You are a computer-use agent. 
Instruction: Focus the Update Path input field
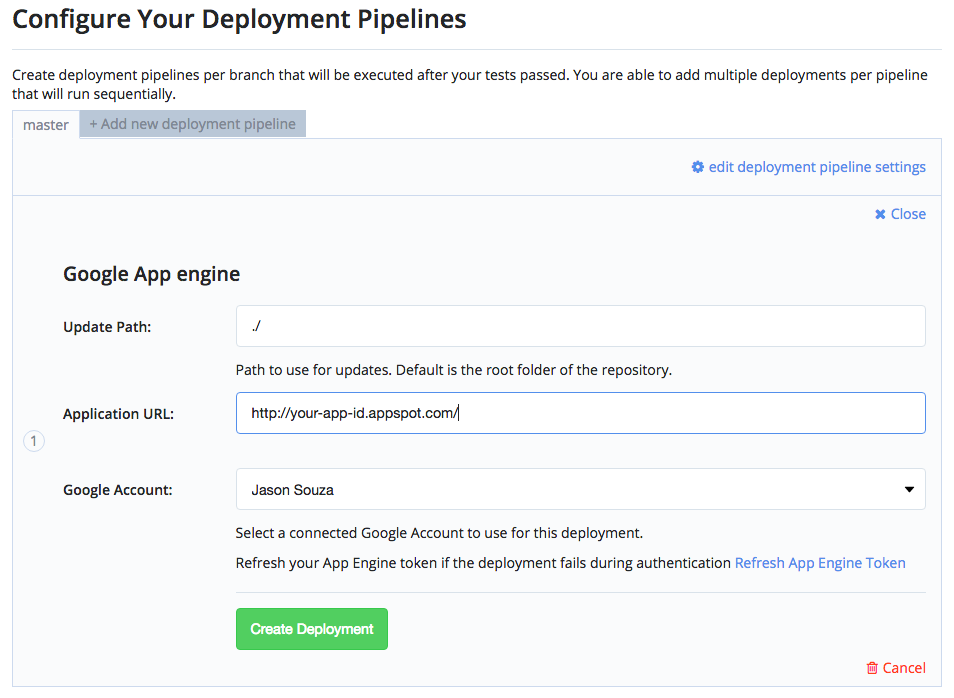pyautogui.click(x=580, y=326)
